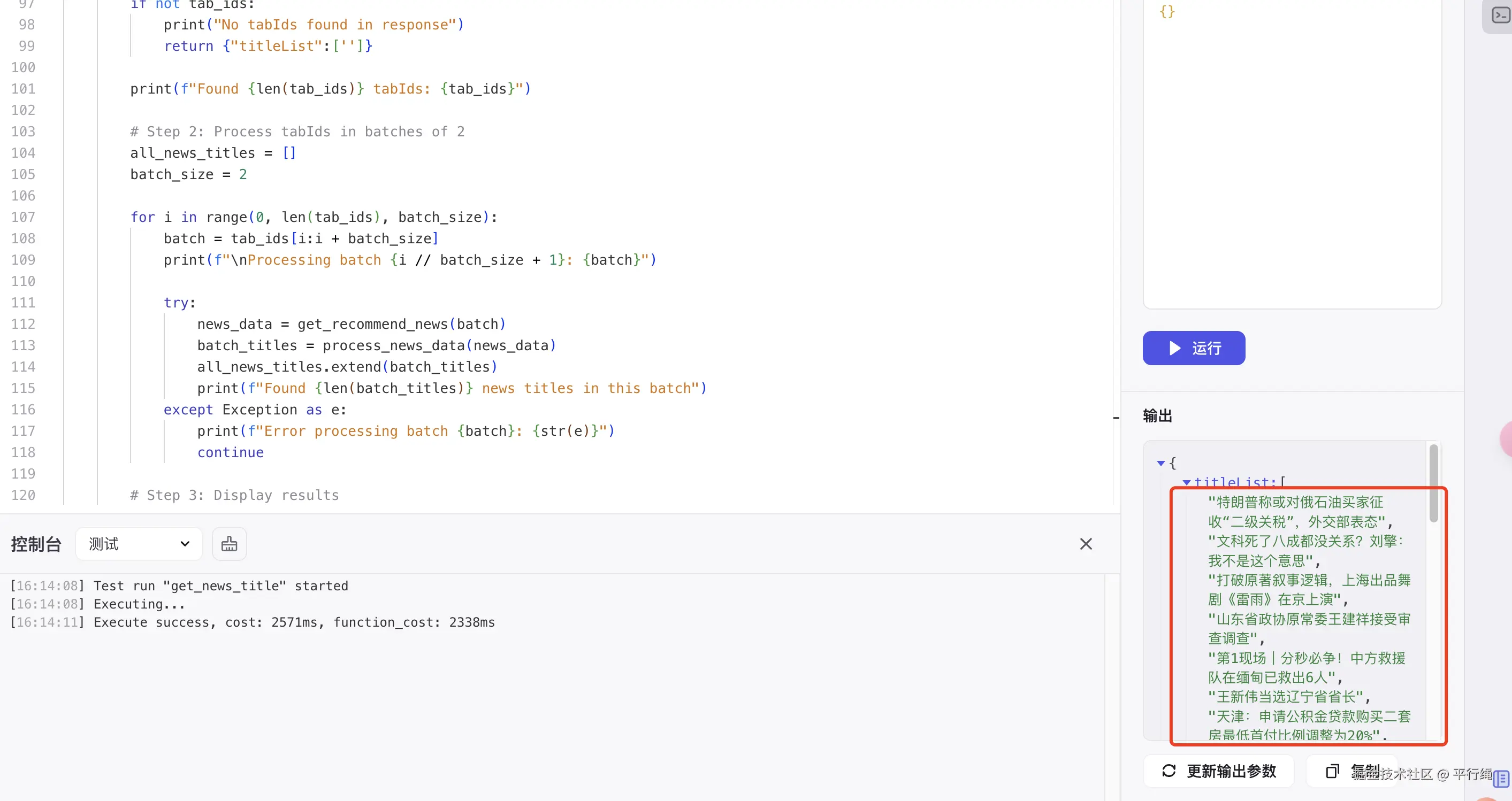1512x801 pixels.
Task: Click the blue document list icon bottom-right
Action: [1501, 779]
